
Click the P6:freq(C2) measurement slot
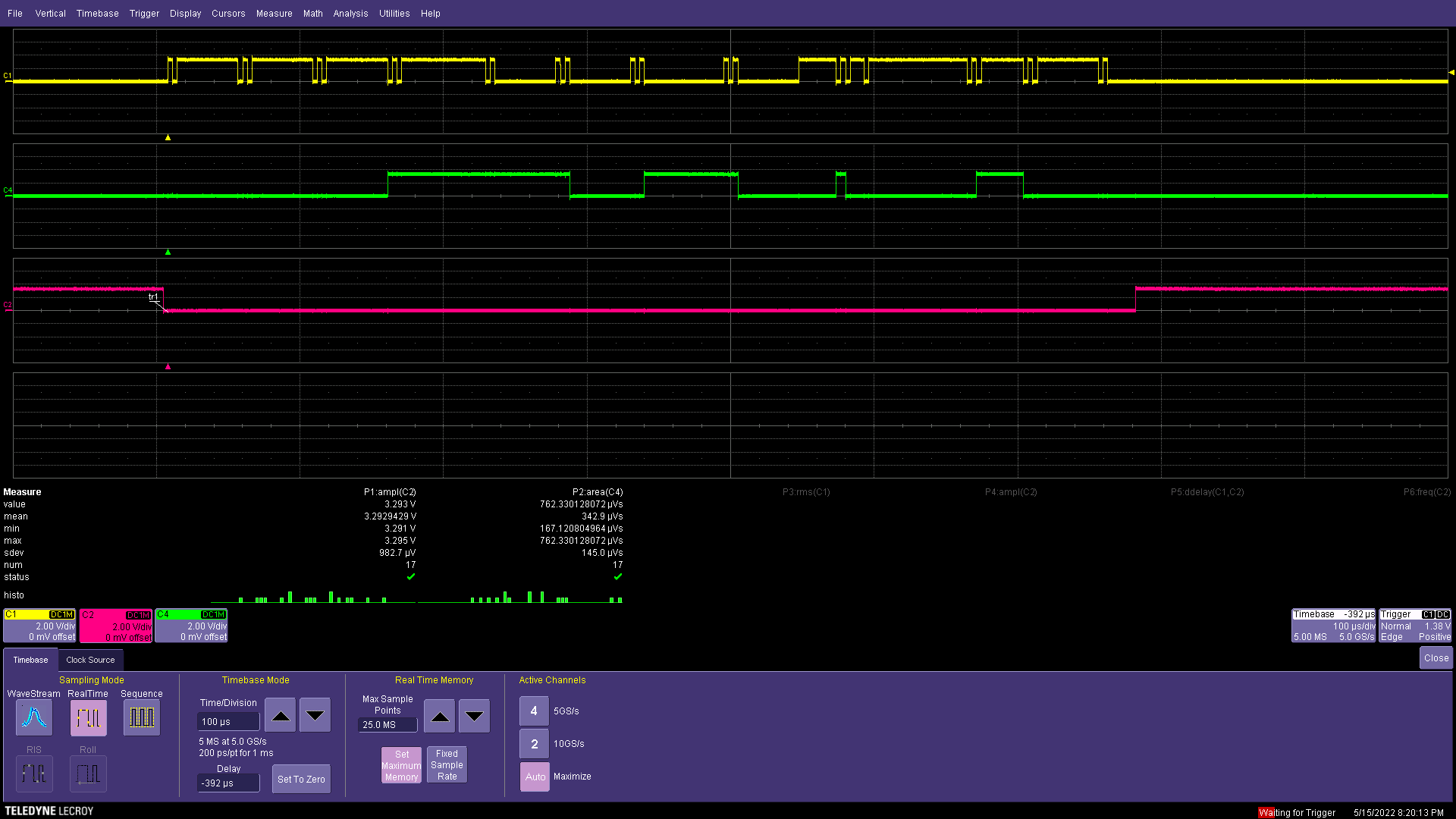1427,492
